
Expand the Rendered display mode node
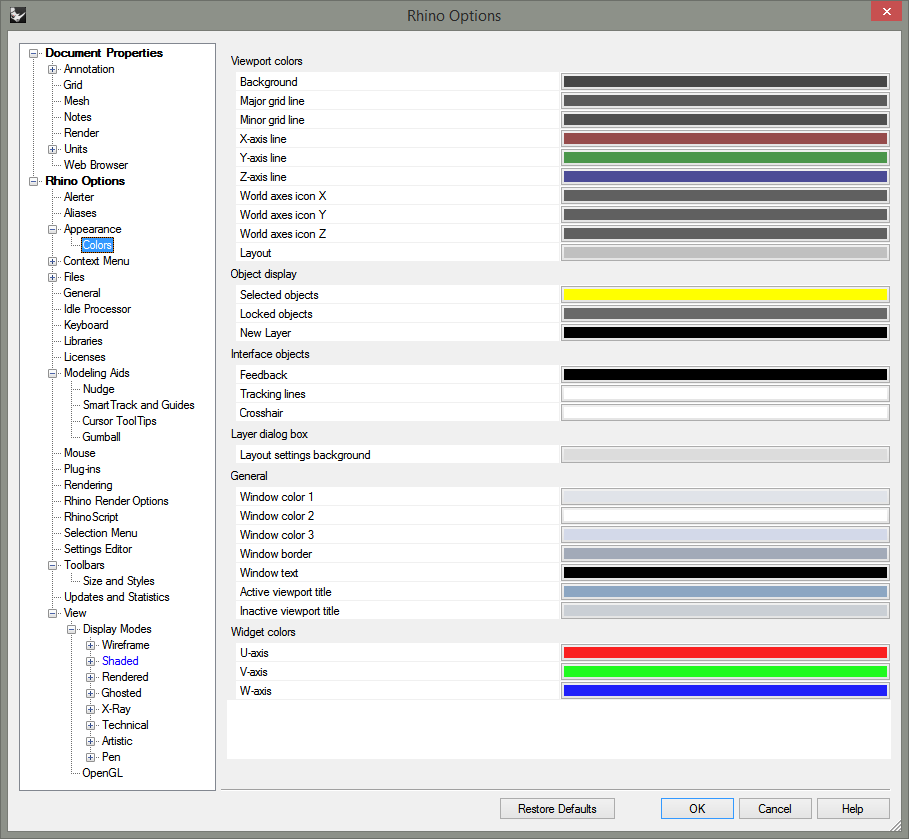click(90, 677)
